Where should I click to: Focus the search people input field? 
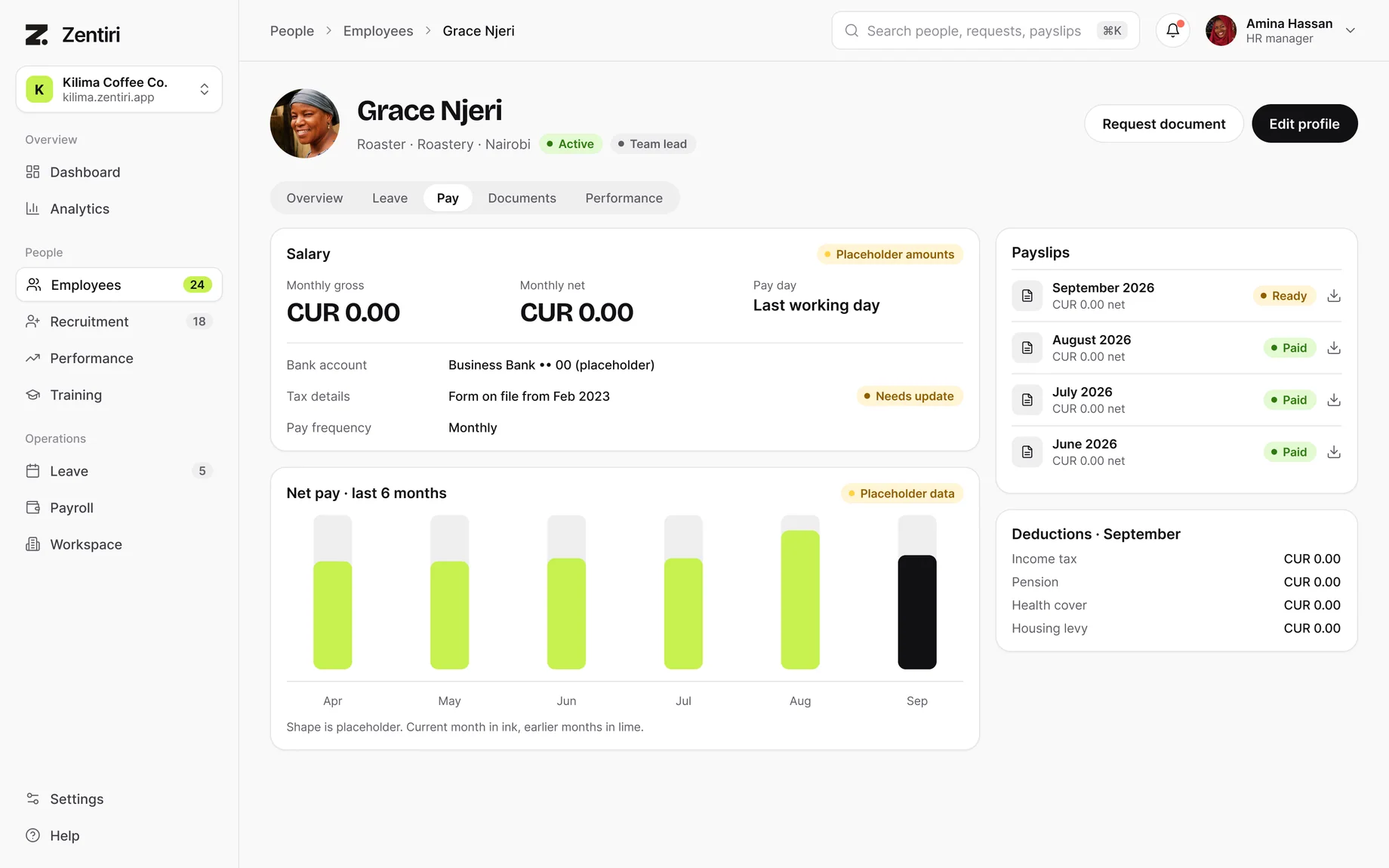point(985,31)
